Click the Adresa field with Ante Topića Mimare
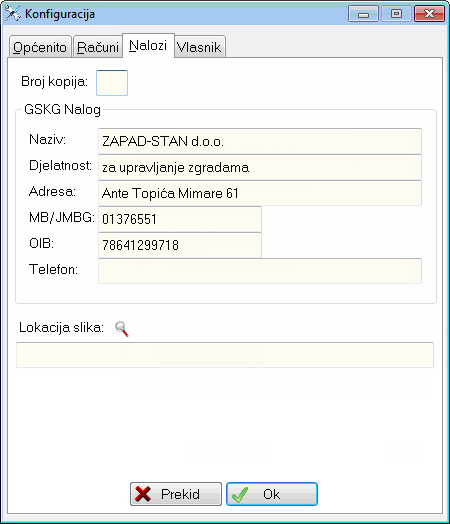 point(260,193)
